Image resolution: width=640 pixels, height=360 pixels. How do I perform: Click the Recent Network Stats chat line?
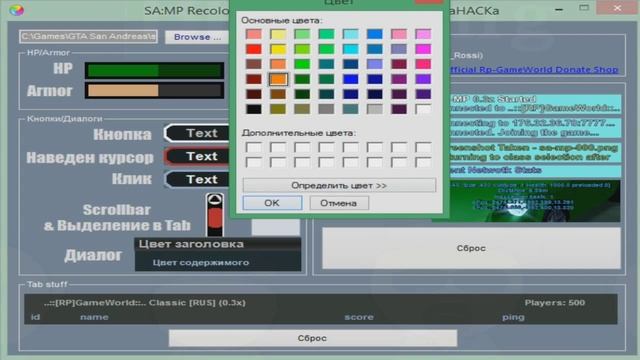pyautogui.click(x=535, y=170)
